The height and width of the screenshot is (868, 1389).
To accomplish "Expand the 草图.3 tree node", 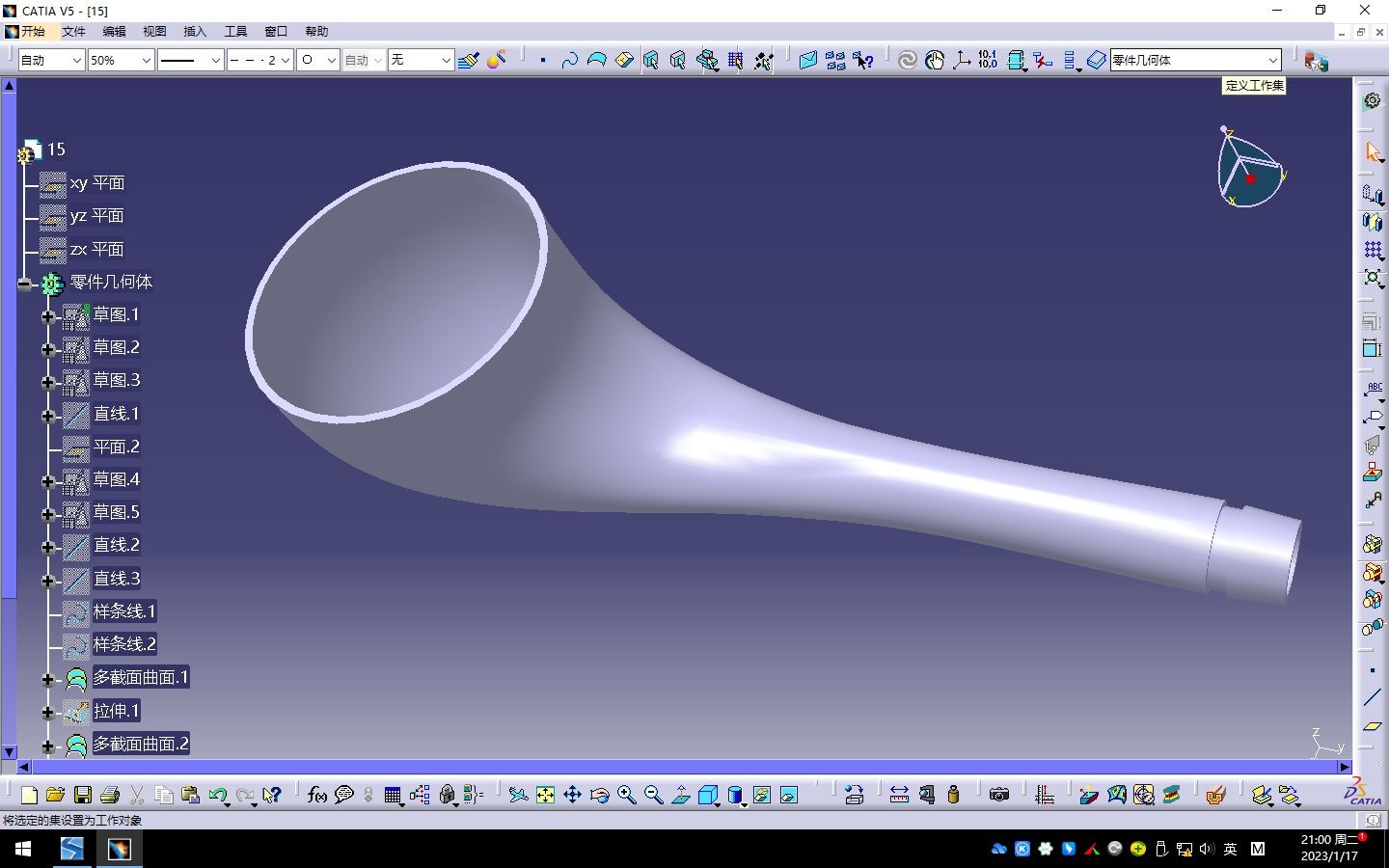I will 48,382.
